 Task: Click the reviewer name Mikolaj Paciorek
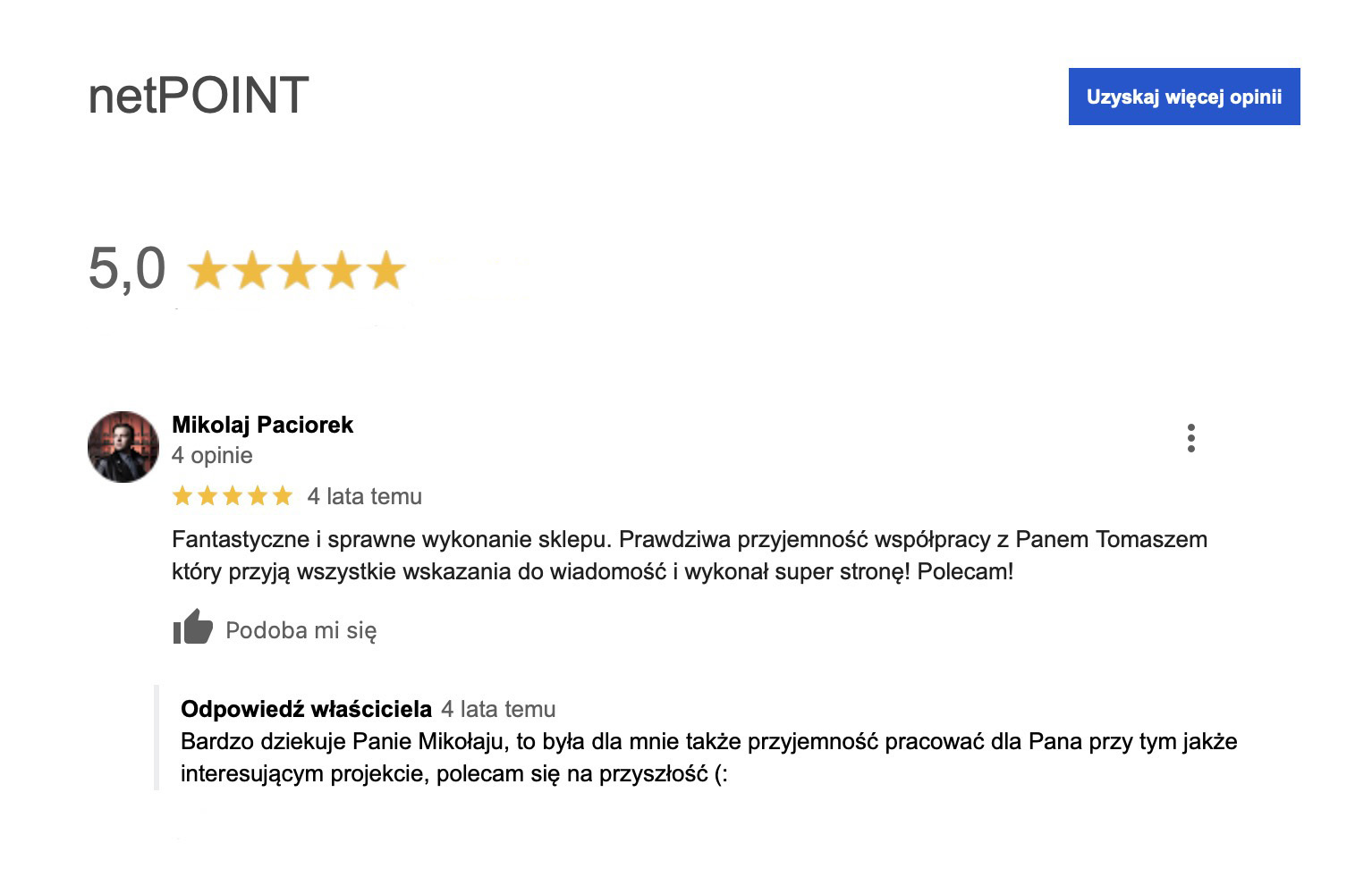[x=262, y=425]
